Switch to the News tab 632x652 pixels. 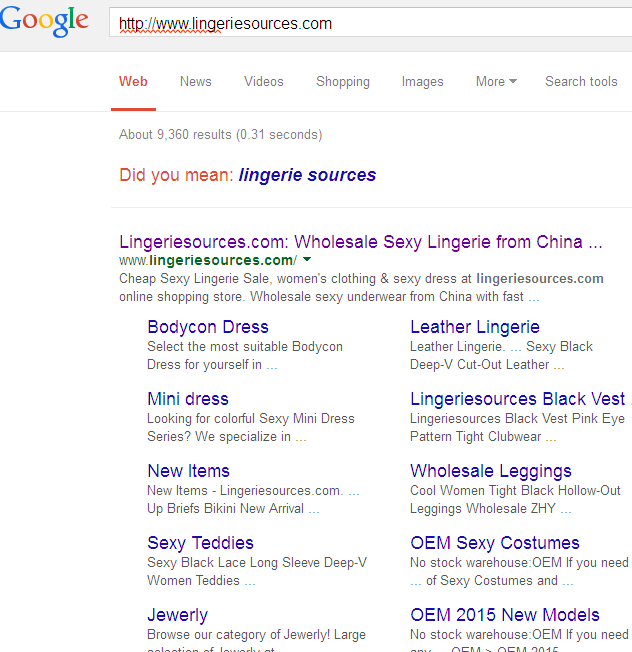point(195,82)
